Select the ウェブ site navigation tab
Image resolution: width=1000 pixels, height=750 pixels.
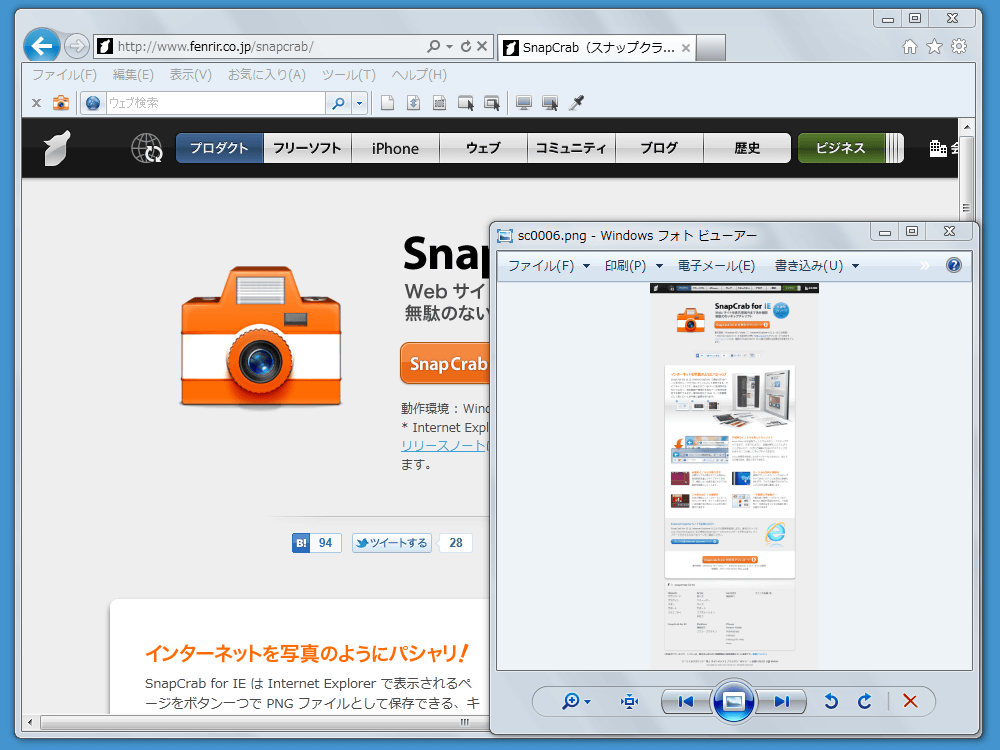click(483, 148)
